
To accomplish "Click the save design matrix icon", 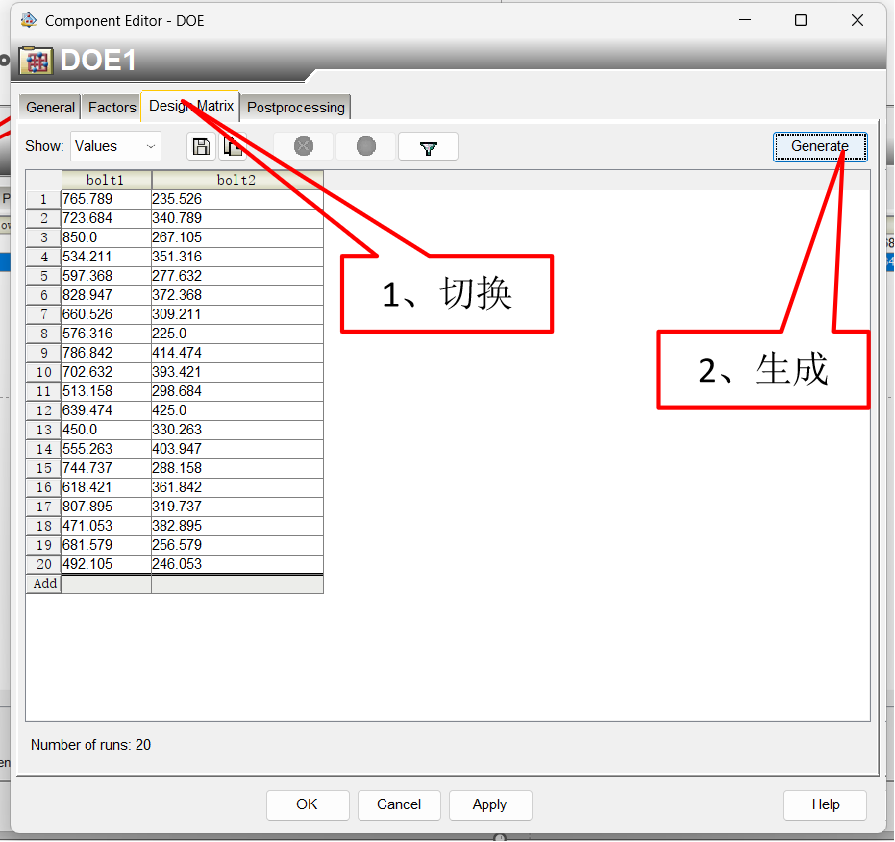I will (201, 147).
